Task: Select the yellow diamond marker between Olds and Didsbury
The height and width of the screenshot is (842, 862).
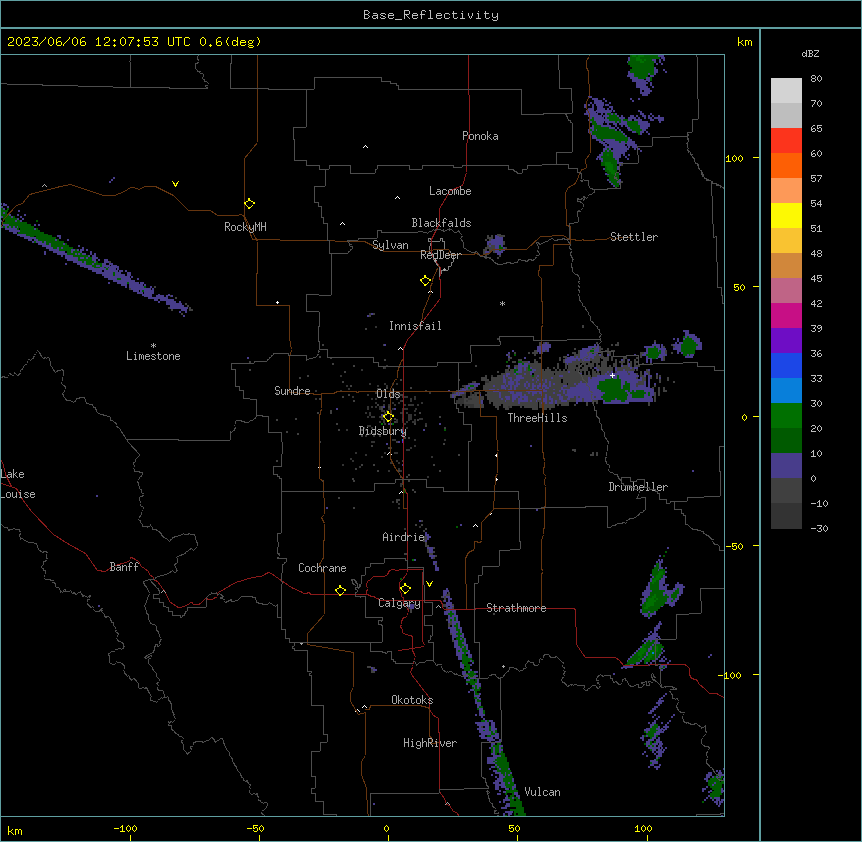Action: [388, 417]
